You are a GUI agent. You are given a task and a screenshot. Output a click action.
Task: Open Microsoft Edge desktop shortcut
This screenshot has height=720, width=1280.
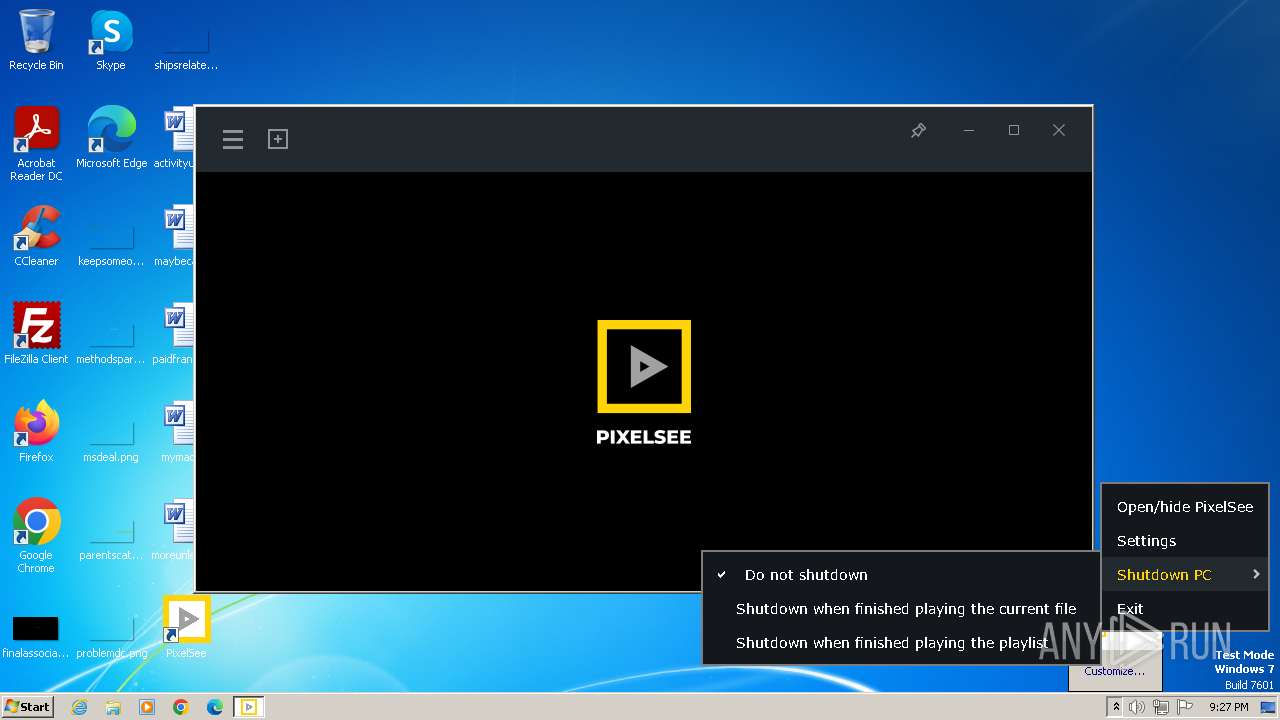111,138
